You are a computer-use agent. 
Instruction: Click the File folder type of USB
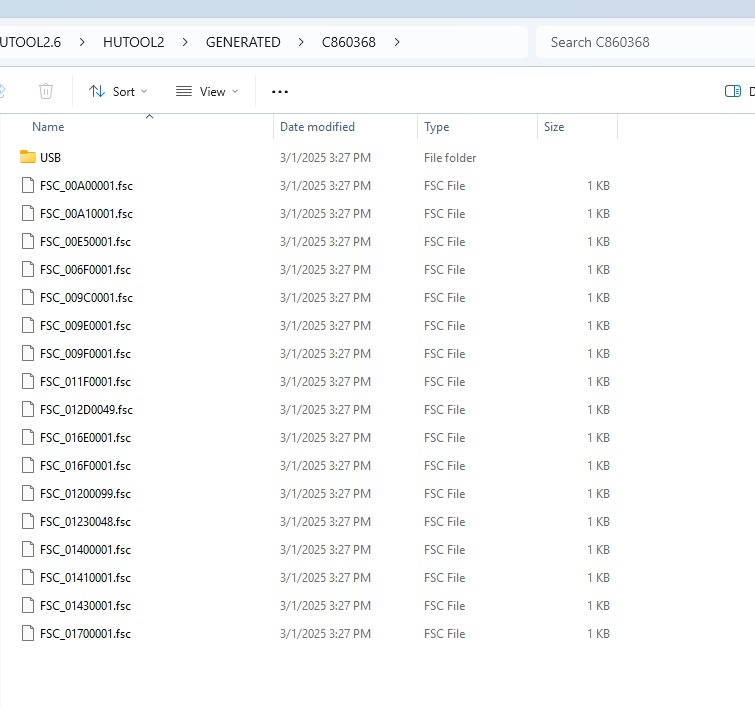coord(450,157)
